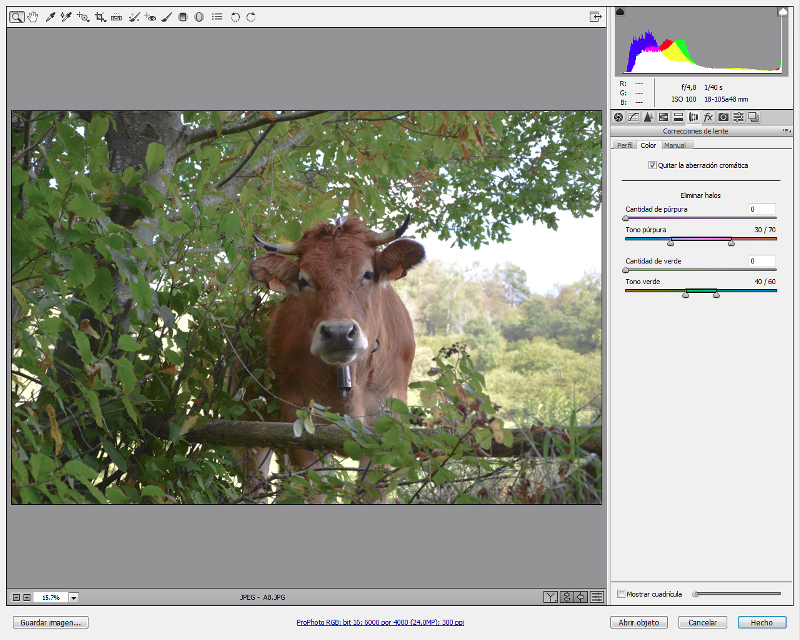The width and height of the screenshot is (800, 640).
Task: Open the Tone Curve panel icon
Action: [x=633, y=117]
